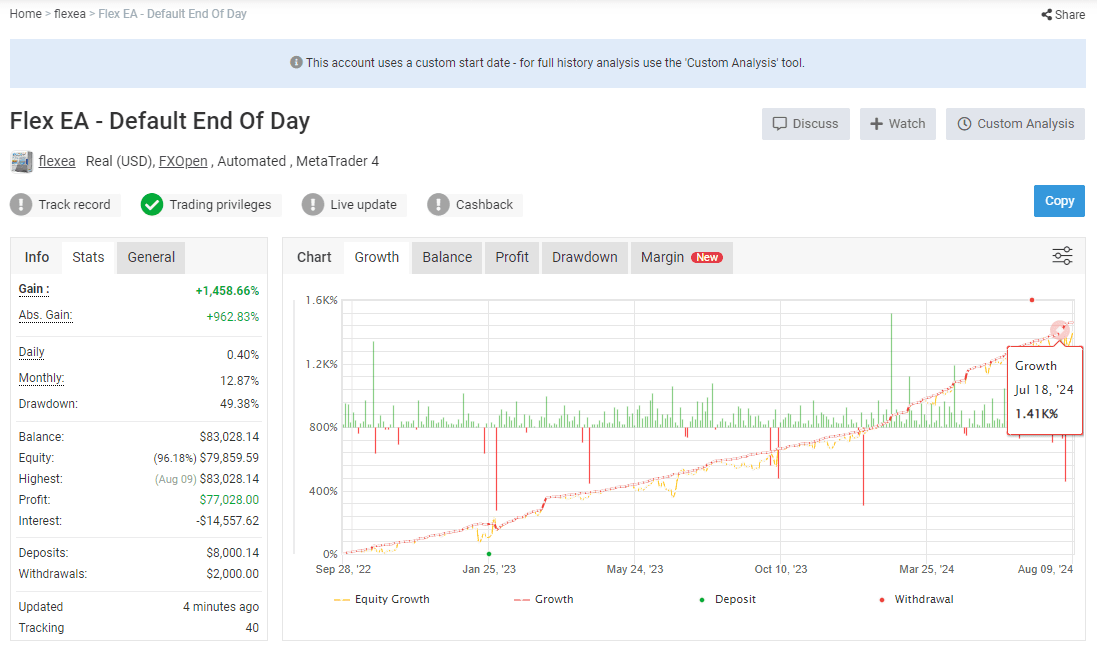The width and height of the screenshot is (1097, 650).
Task: Click the flexea user avatar thumbnail
Action: [21, 161]
